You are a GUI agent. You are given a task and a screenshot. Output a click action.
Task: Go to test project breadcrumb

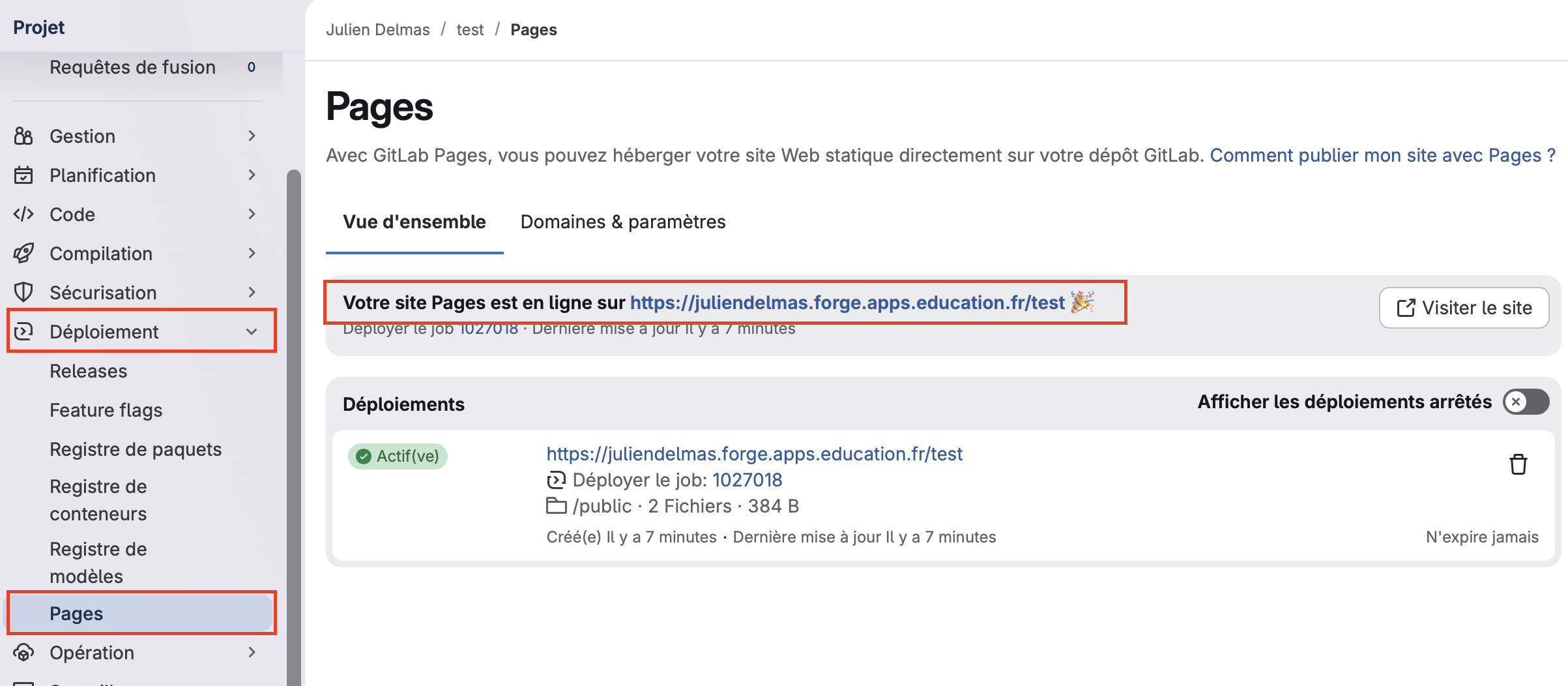(x=470, y=30)
